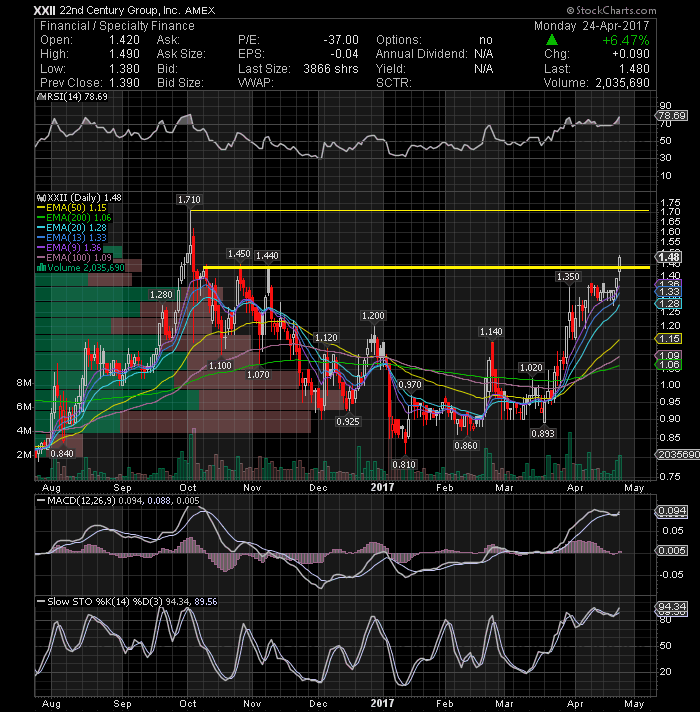
Task: Click the Options value 'no'
Action: [486, 40]
